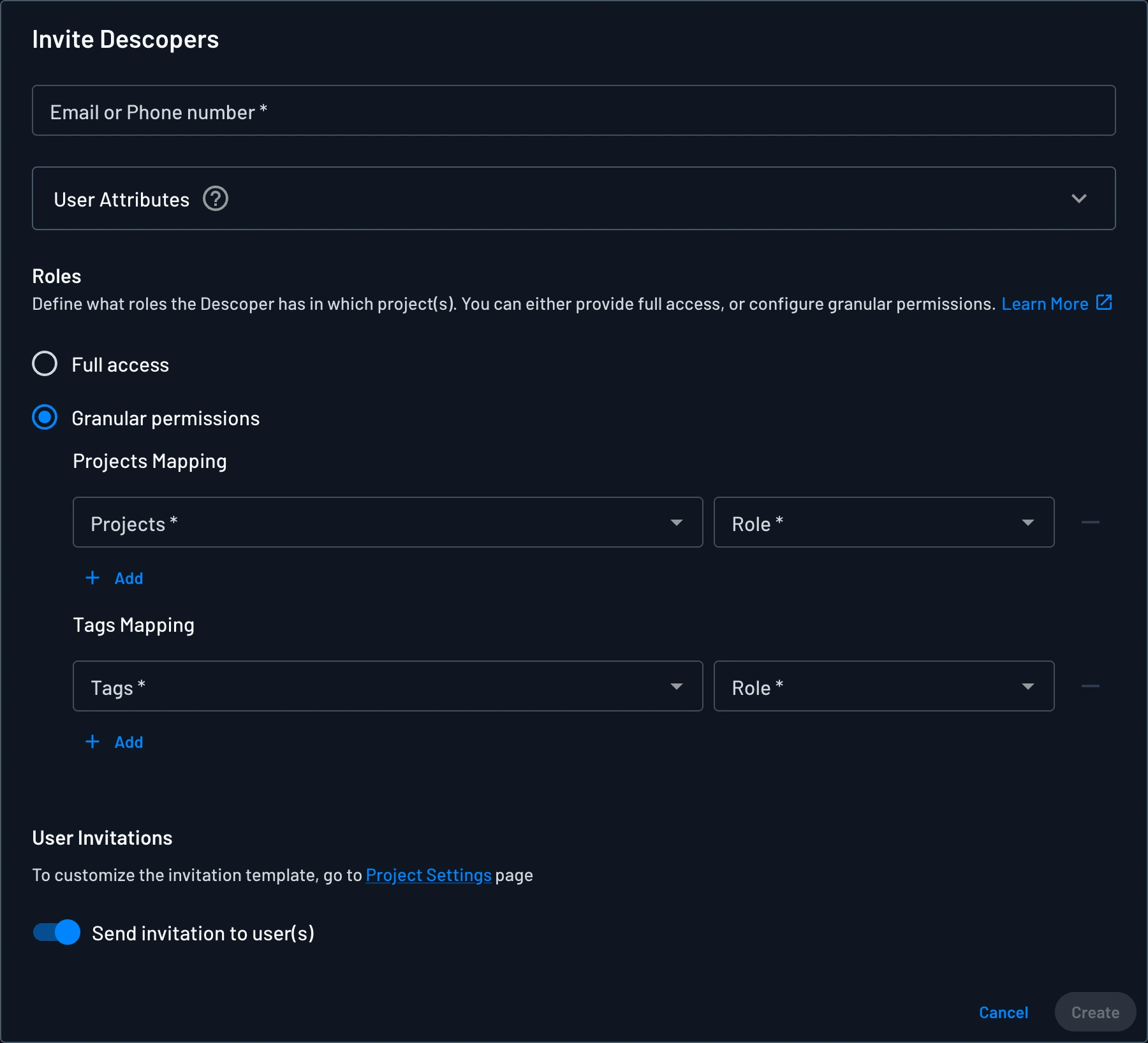Select the Full access radio button
This screenshot has height=1043, width=1148.
click(45, 364)
